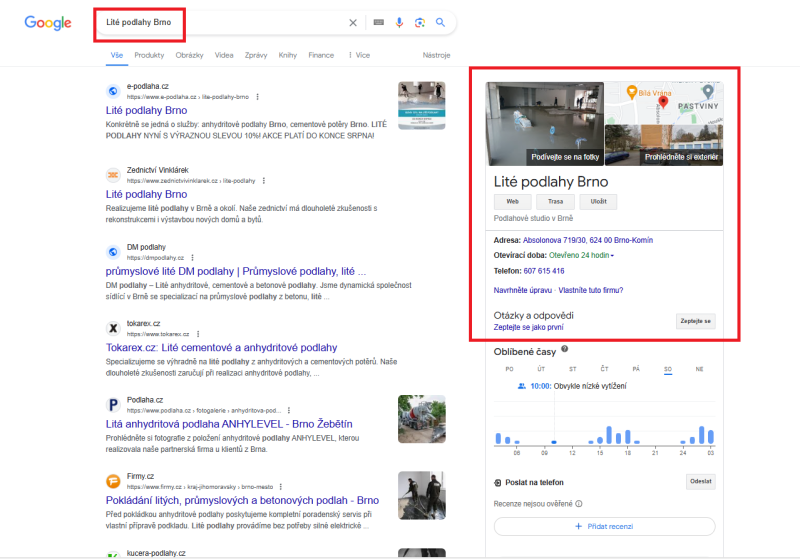The height and width of the screenshot is (559, 800).
Task: Switch to the Knihy tab
Action: coord(288,55)
